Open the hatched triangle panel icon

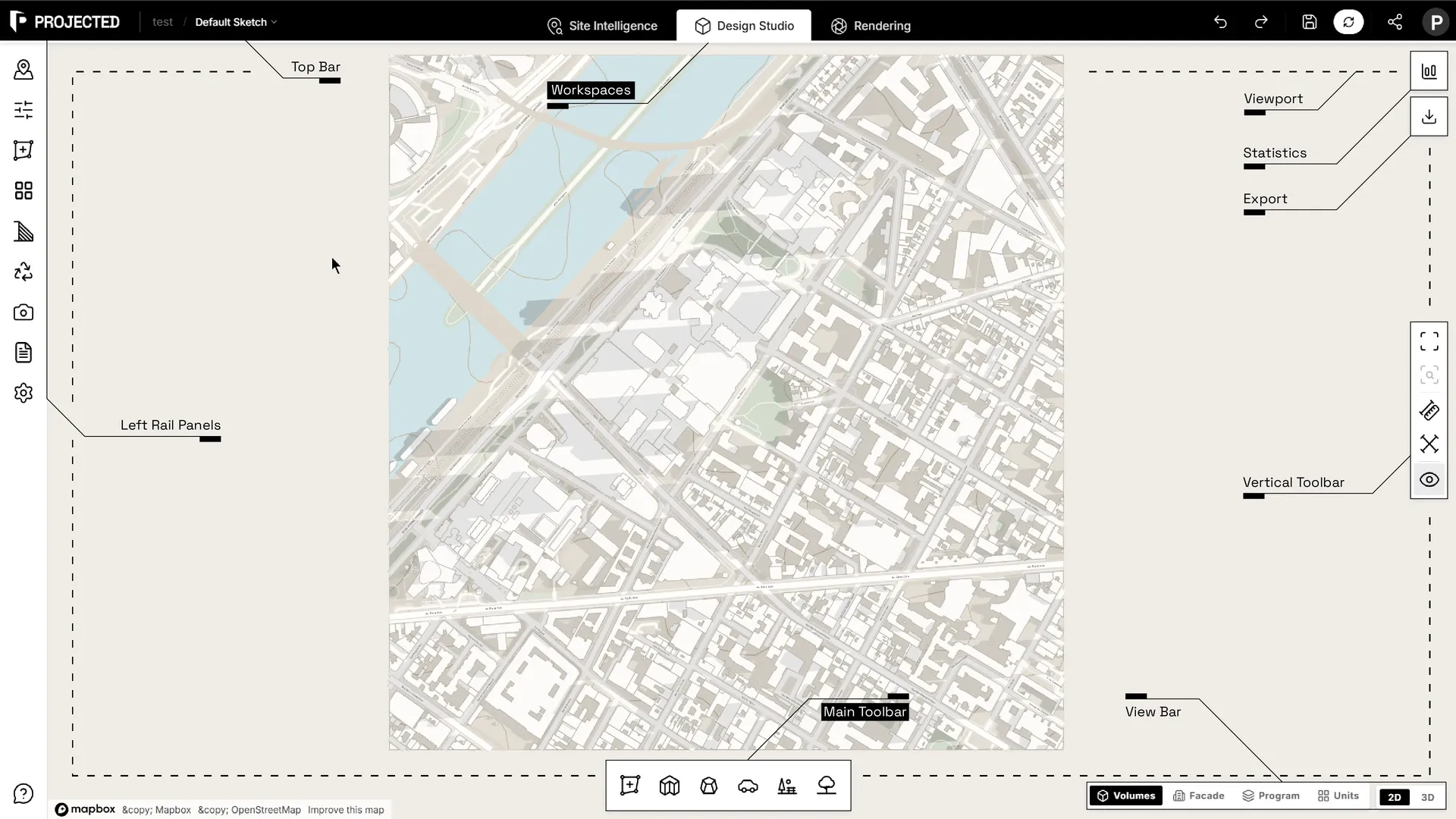click(x=24, y=231)
